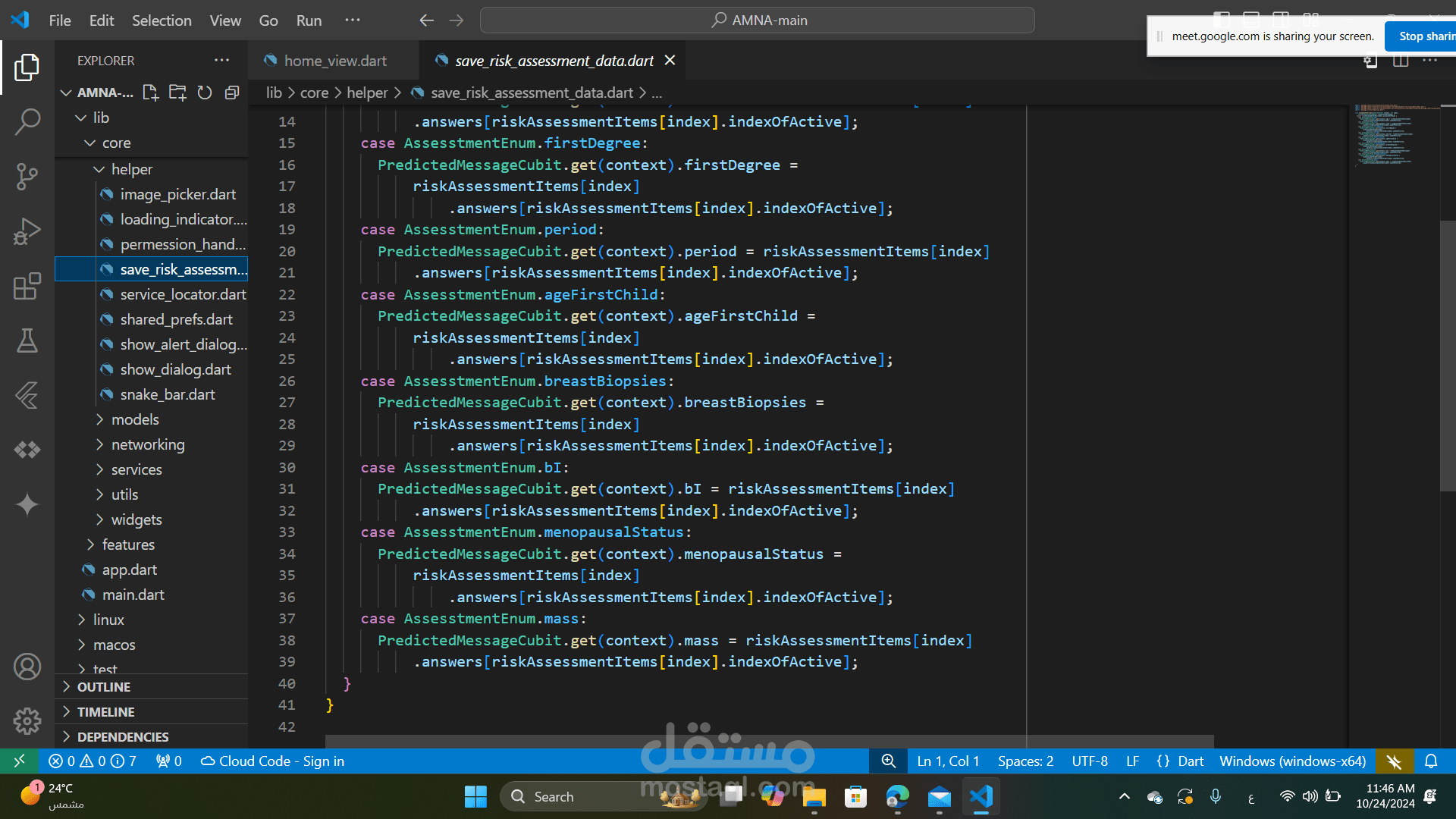The height and width of the screenshot is (819, 1456).
Task: Open Microsoft Edge from the taskbar
Action: click(x=897, y=796)
